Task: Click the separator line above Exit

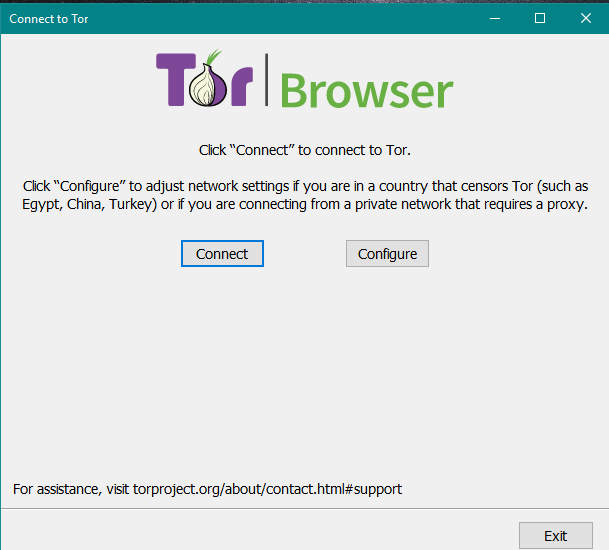Action: pos(304,509)
